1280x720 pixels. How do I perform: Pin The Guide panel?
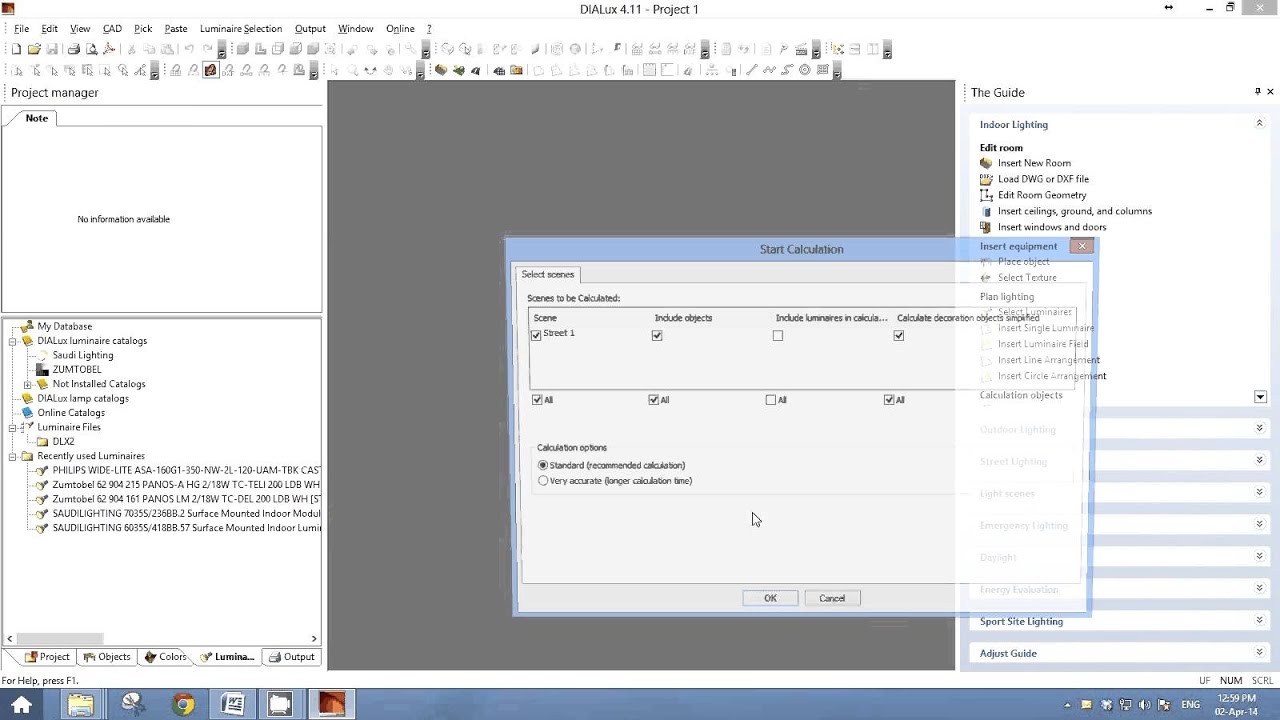click(x=1257, y=92)
